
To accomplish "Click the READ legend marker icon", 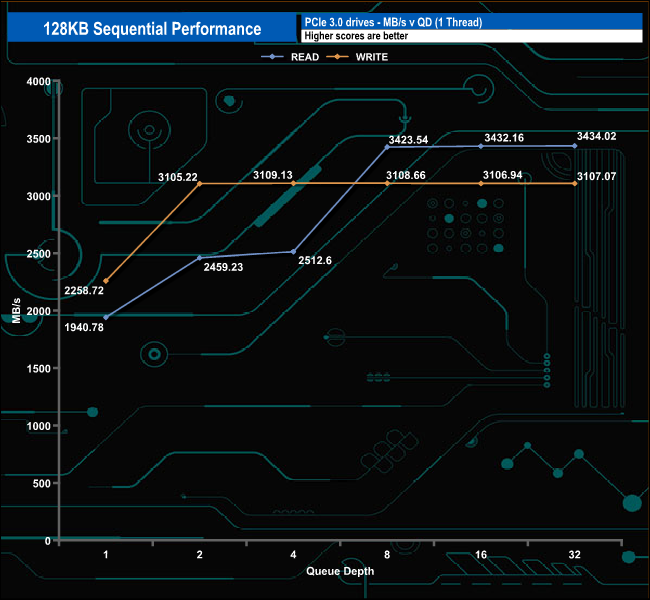I will tap(272, 57).
